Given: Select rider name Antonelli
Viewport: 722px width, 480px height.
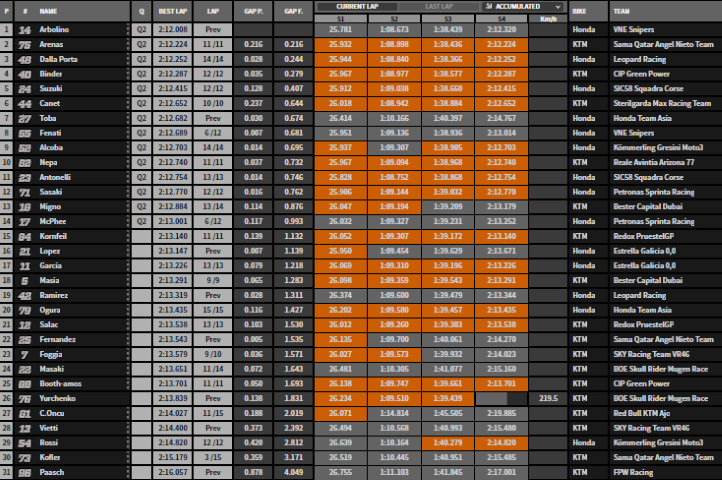Looking at the screenshot, I should [x=55, y=177].
